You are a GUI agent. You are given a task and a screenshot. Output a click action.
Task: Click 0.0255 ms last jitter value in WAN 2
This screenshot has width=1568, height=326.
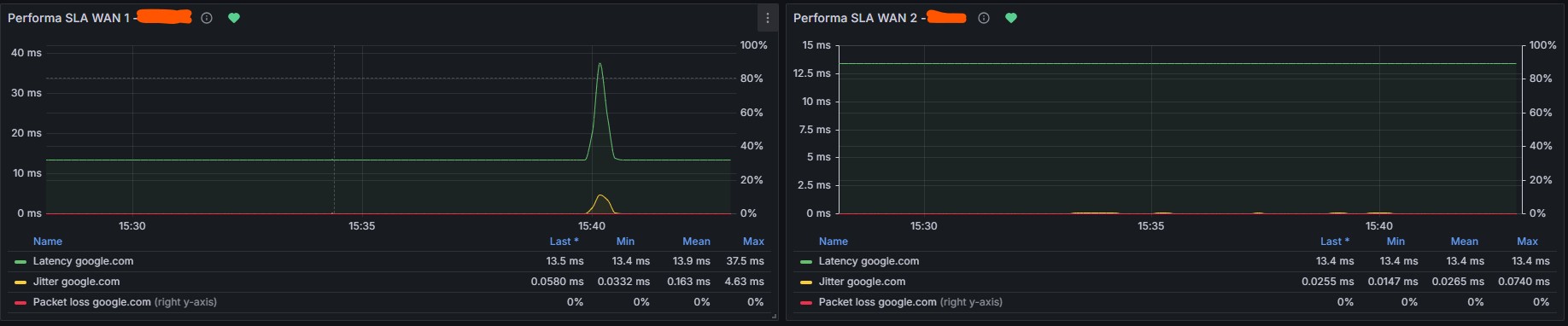click(1328, 282)
